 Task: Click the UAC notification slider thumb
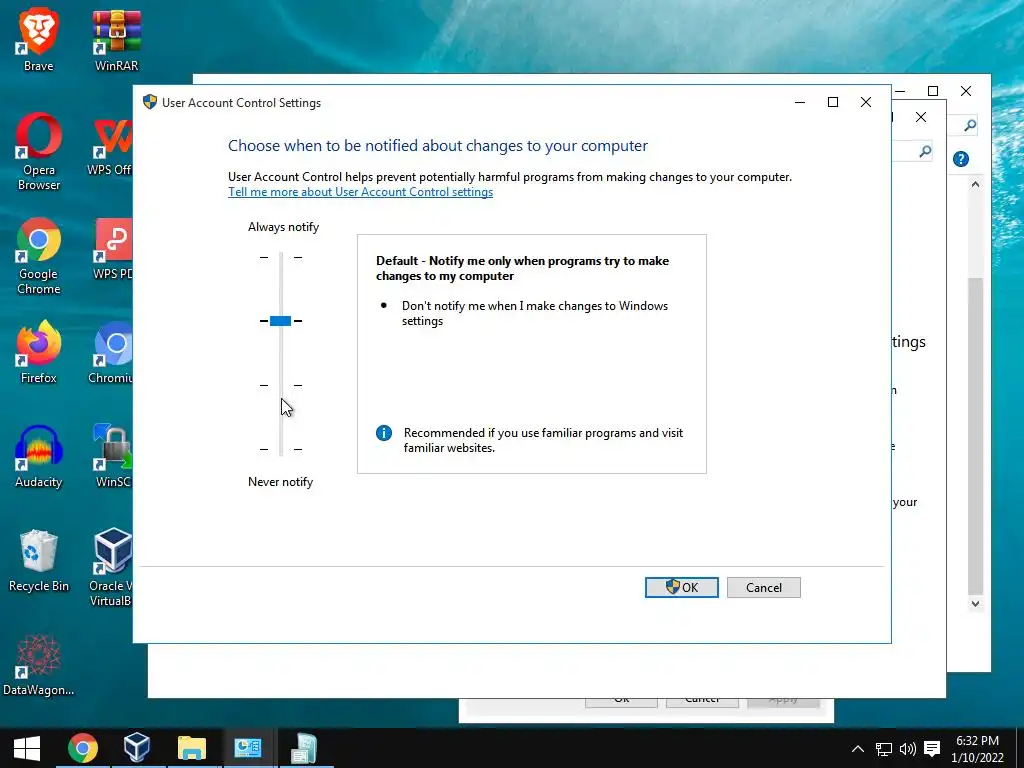tap(280, 321)
